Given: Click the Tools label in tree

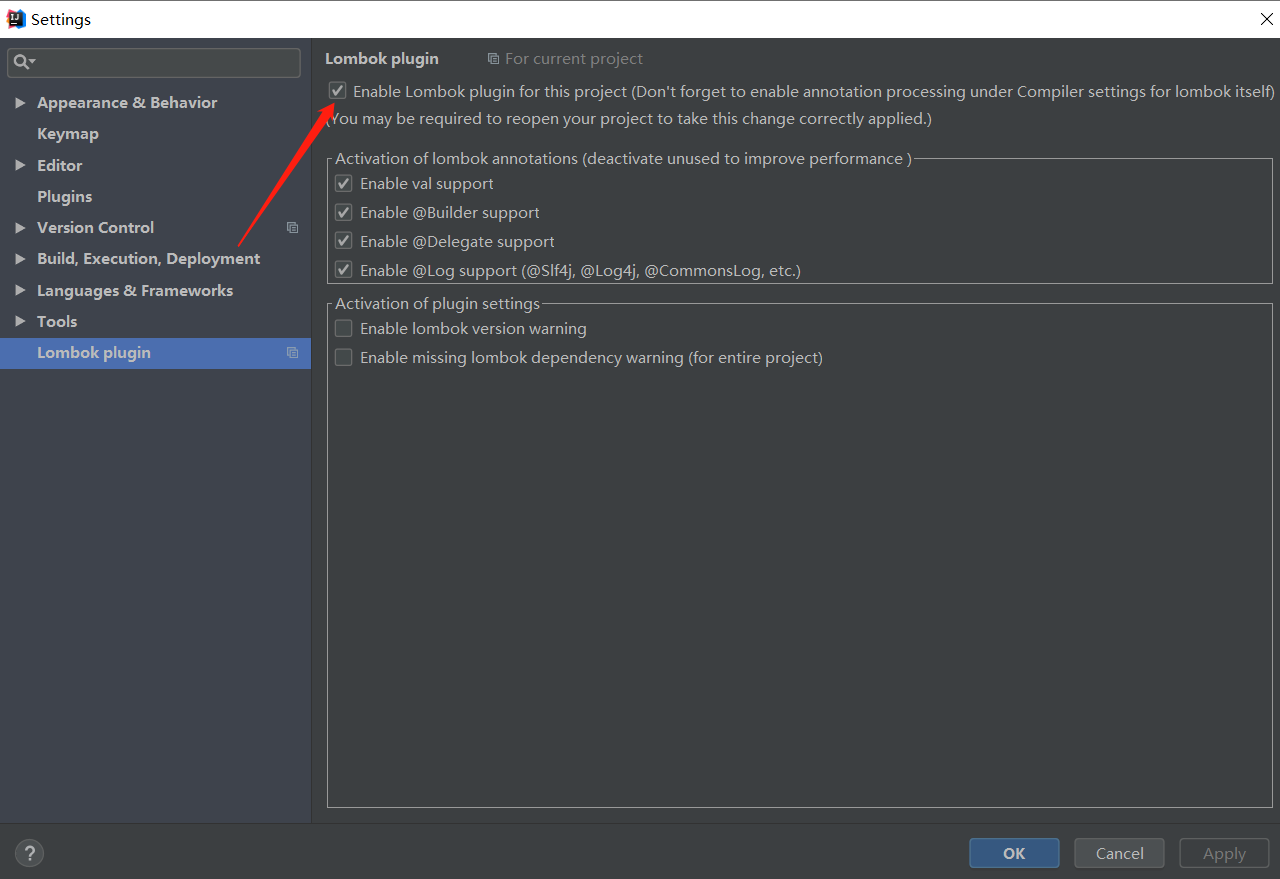Looking at the screenshot, I should (57, 322).
